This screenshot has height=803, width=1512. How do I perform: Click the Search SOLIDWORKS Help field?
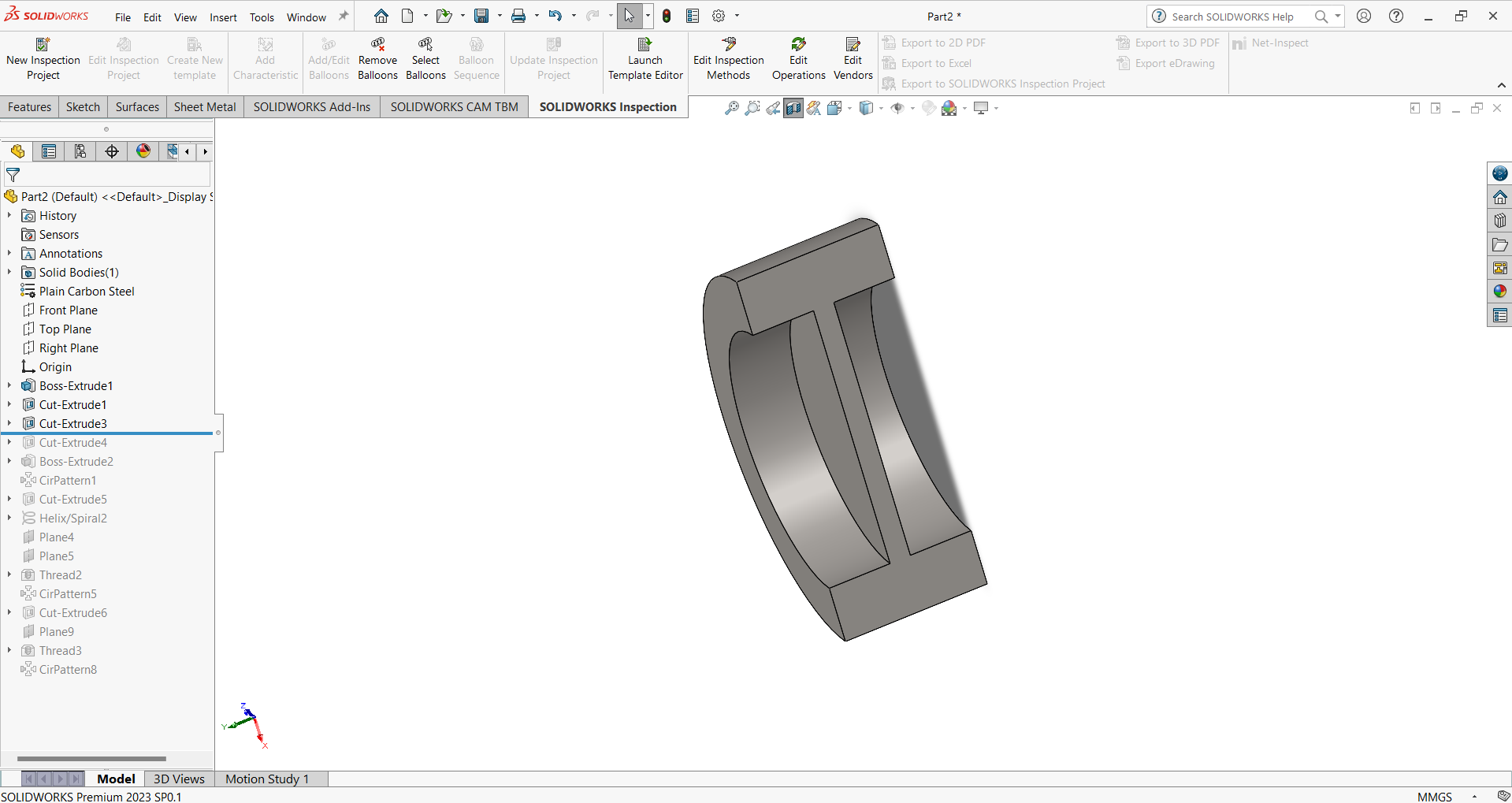pos(1232,17)
